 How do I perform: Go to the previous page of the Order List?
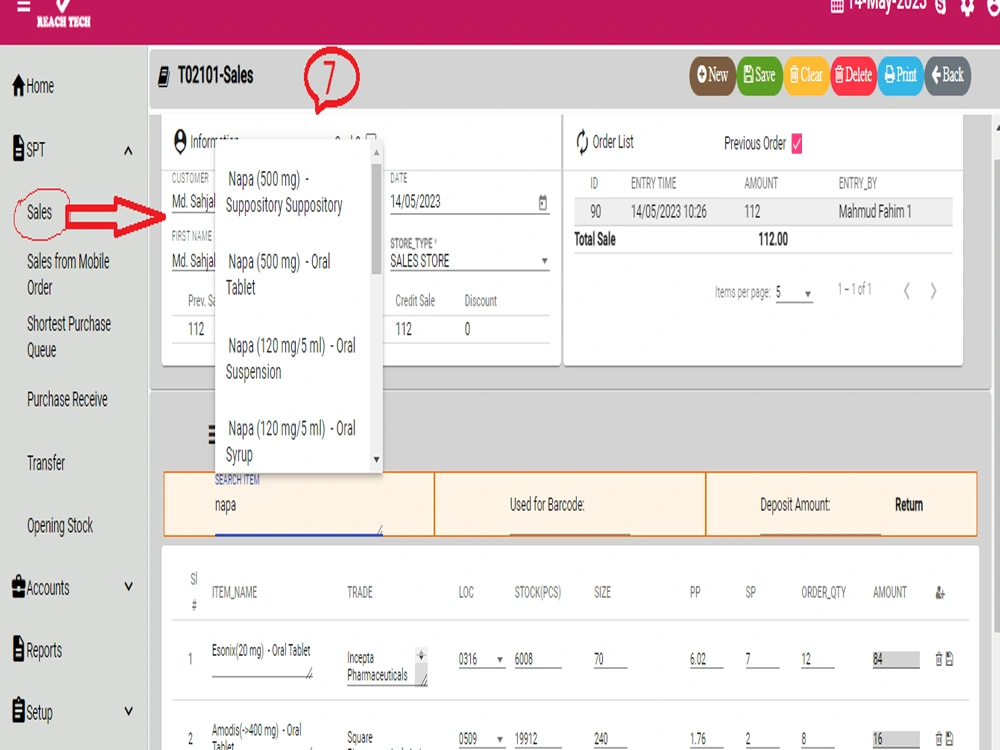tap(906, 291)
